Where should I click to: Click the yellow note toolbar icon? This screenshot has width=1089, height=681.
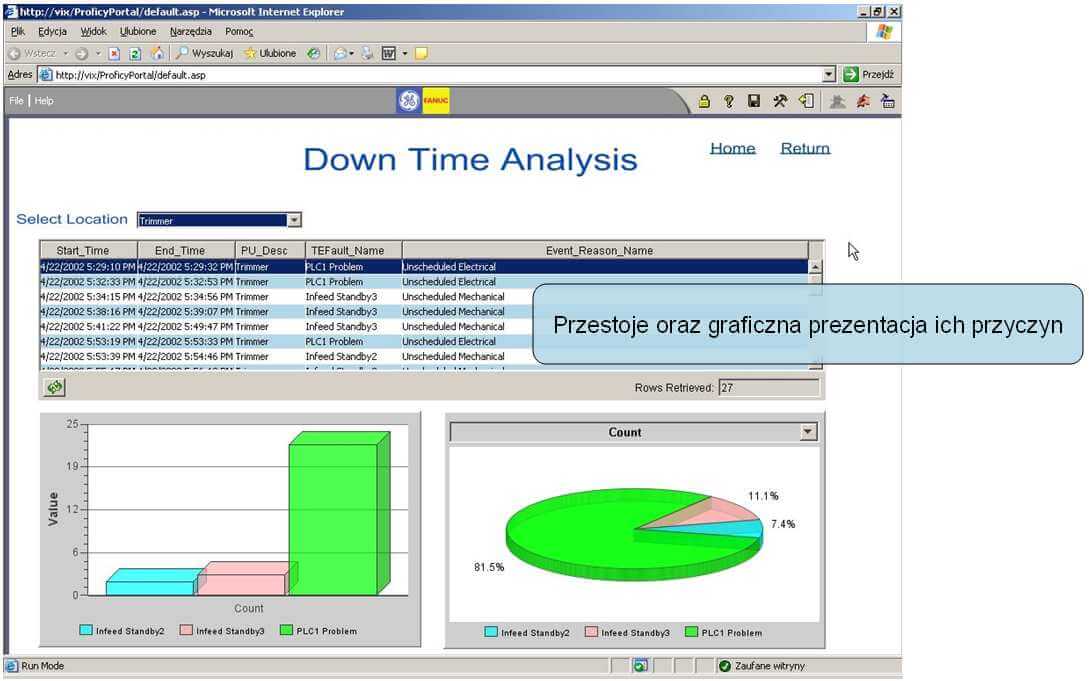pyautogui.click(x=421, y=53)
